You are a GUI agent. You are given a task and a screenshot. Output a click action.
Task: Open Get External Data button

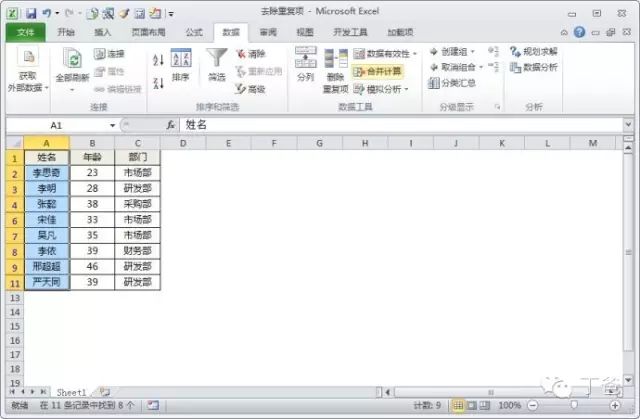(x=28, y=69)
